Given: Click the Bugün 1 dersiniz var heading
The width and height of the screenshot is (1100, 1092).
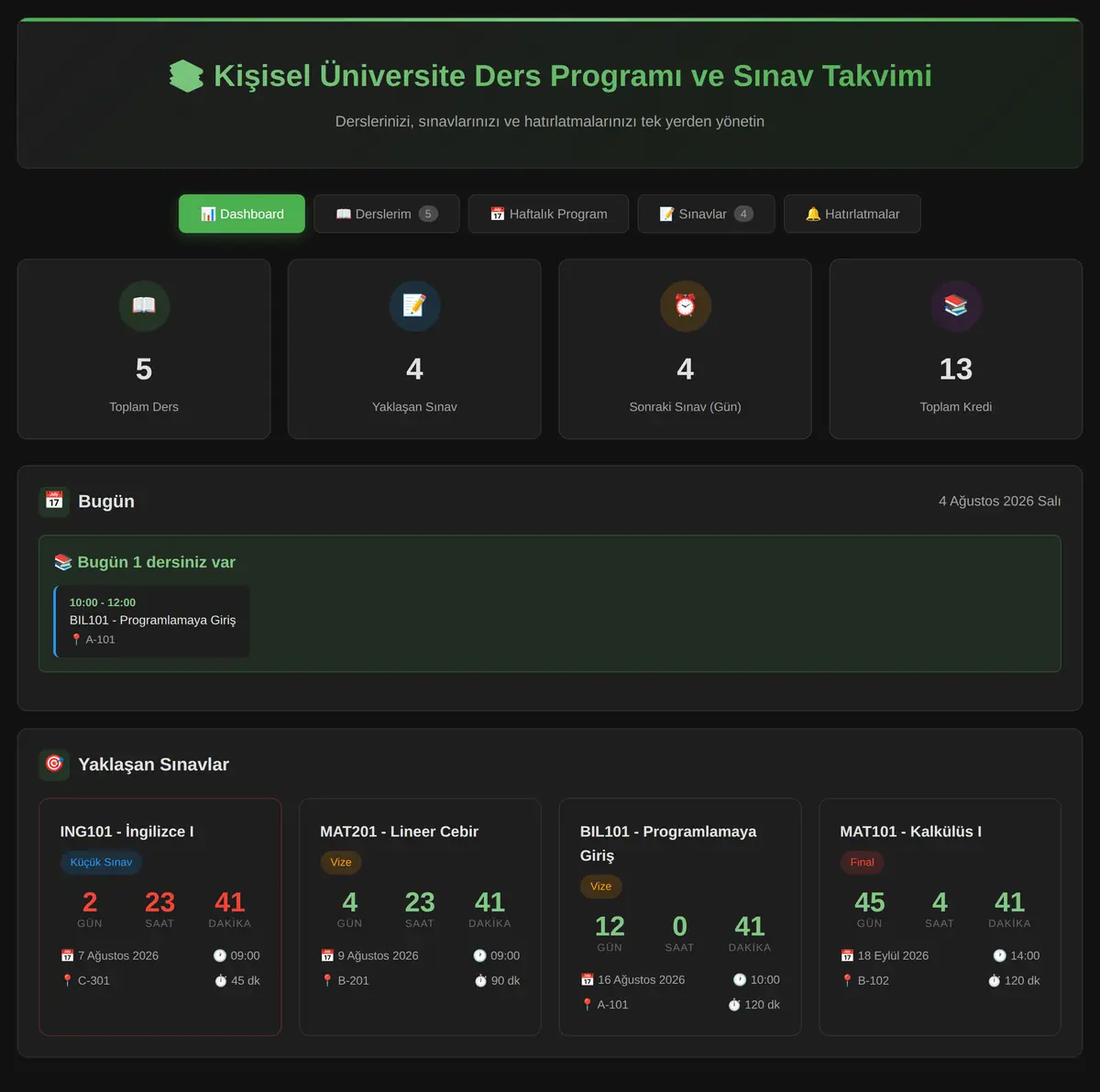Looking at the screenshot, I should (x=145, y=562).
